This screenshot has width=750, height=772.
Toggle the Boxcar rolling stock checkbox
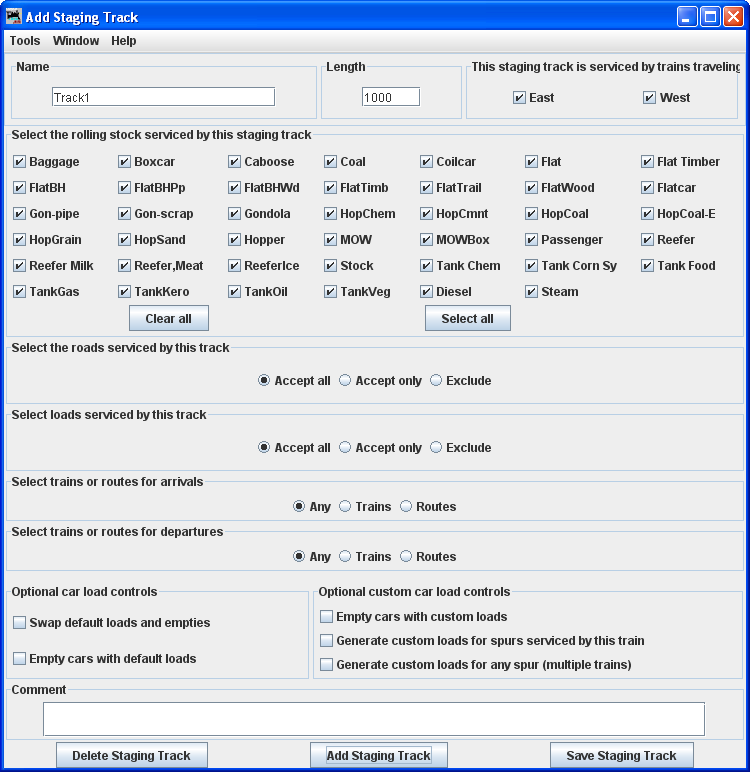coord(125,162)
